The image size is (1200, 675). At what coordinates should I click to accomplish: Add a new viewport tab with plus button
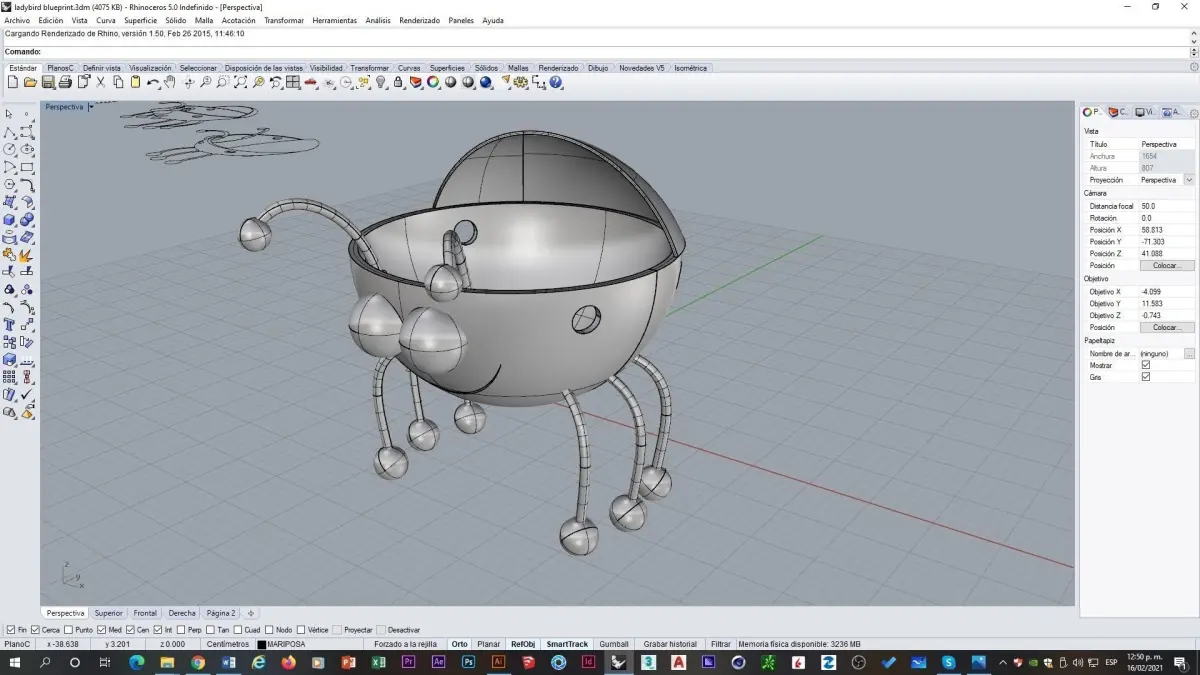pyautogui.click(x=251, y=613)
